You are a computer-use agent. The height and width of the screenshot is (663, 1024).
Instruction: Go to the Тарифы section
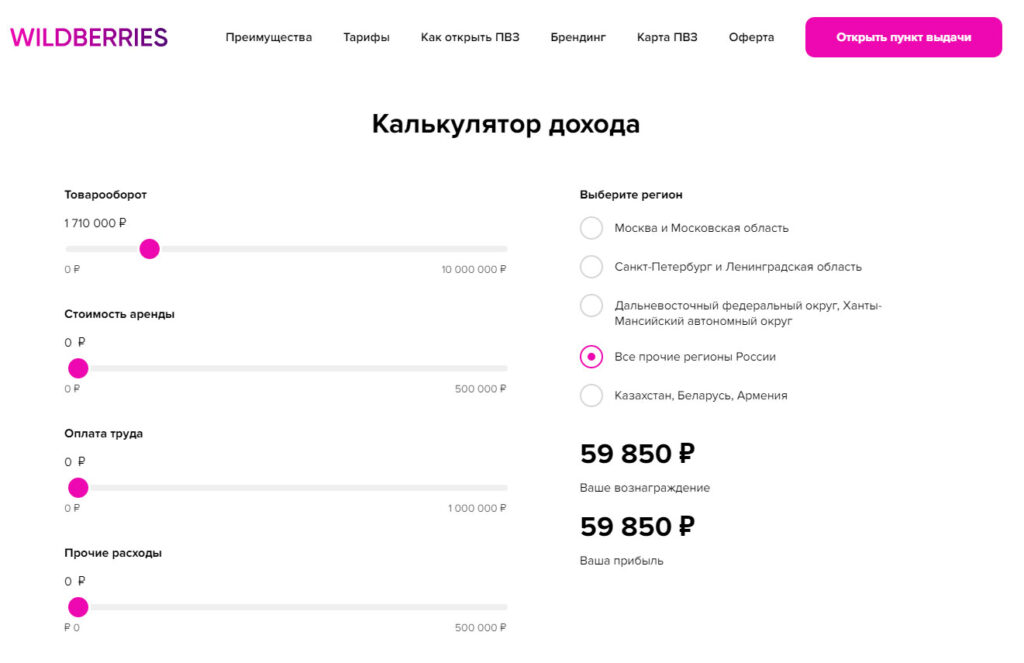366,38
